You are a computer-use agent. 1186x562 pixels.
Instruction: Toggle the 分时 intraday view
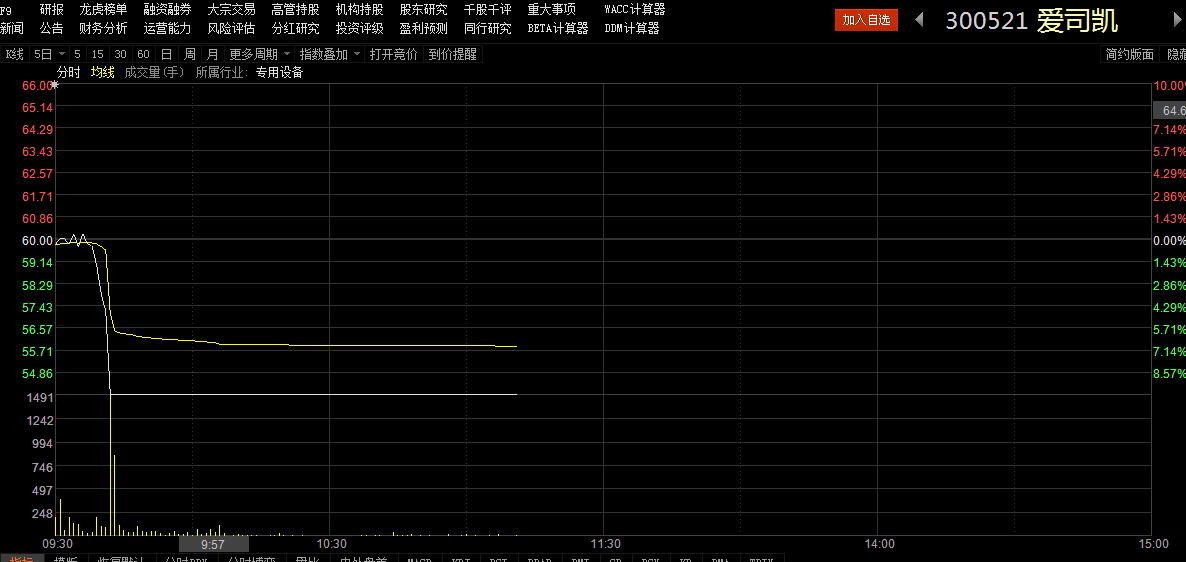tap(68, 72)
